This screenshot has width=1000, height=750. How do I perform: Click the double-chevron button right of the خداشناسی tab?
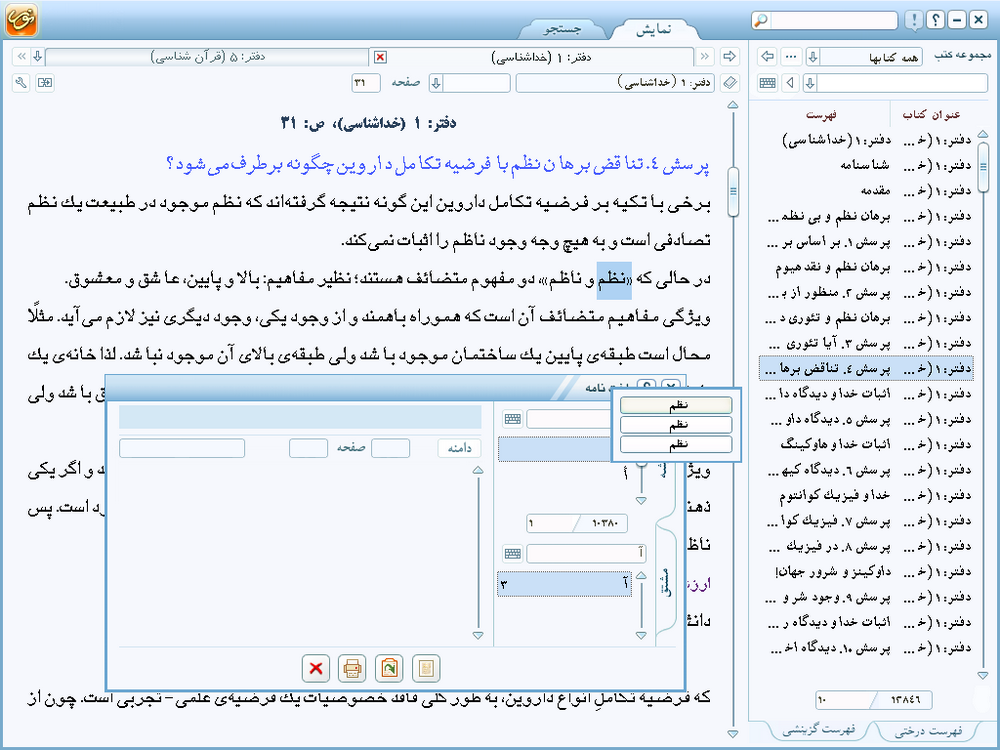point(704,57)
